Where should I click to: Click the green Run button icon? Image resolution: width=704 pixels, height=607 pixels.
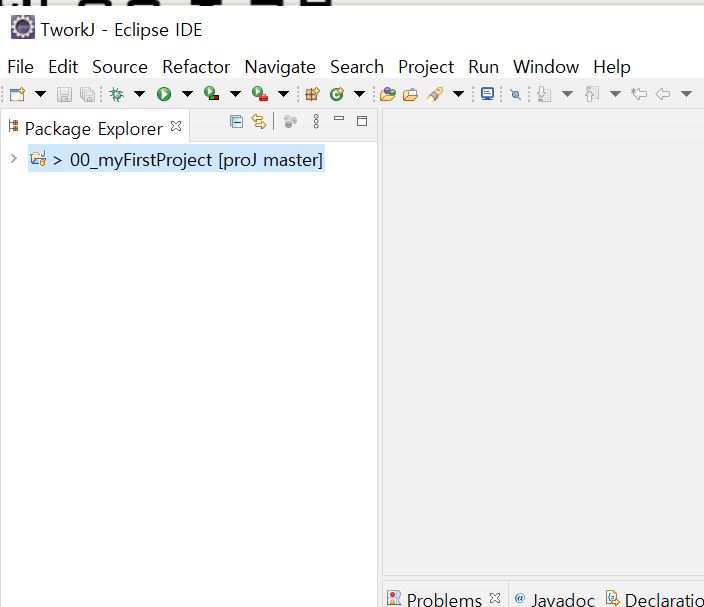click(164, 94)
